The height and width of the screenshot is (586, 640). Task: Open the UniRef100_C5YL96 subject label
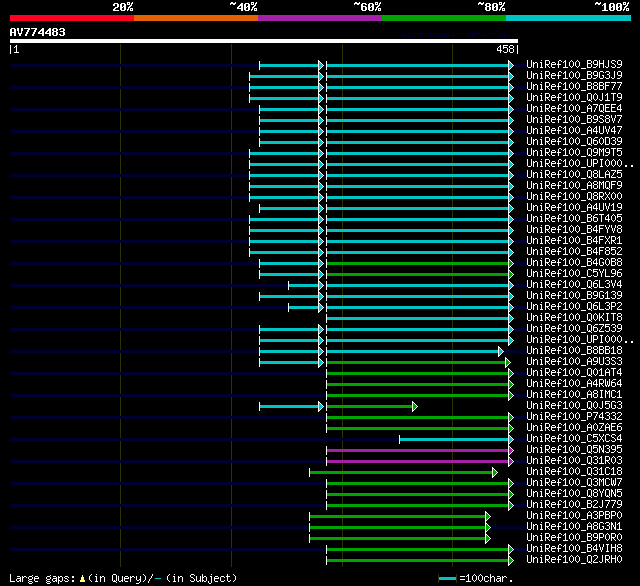click(574, 273)
